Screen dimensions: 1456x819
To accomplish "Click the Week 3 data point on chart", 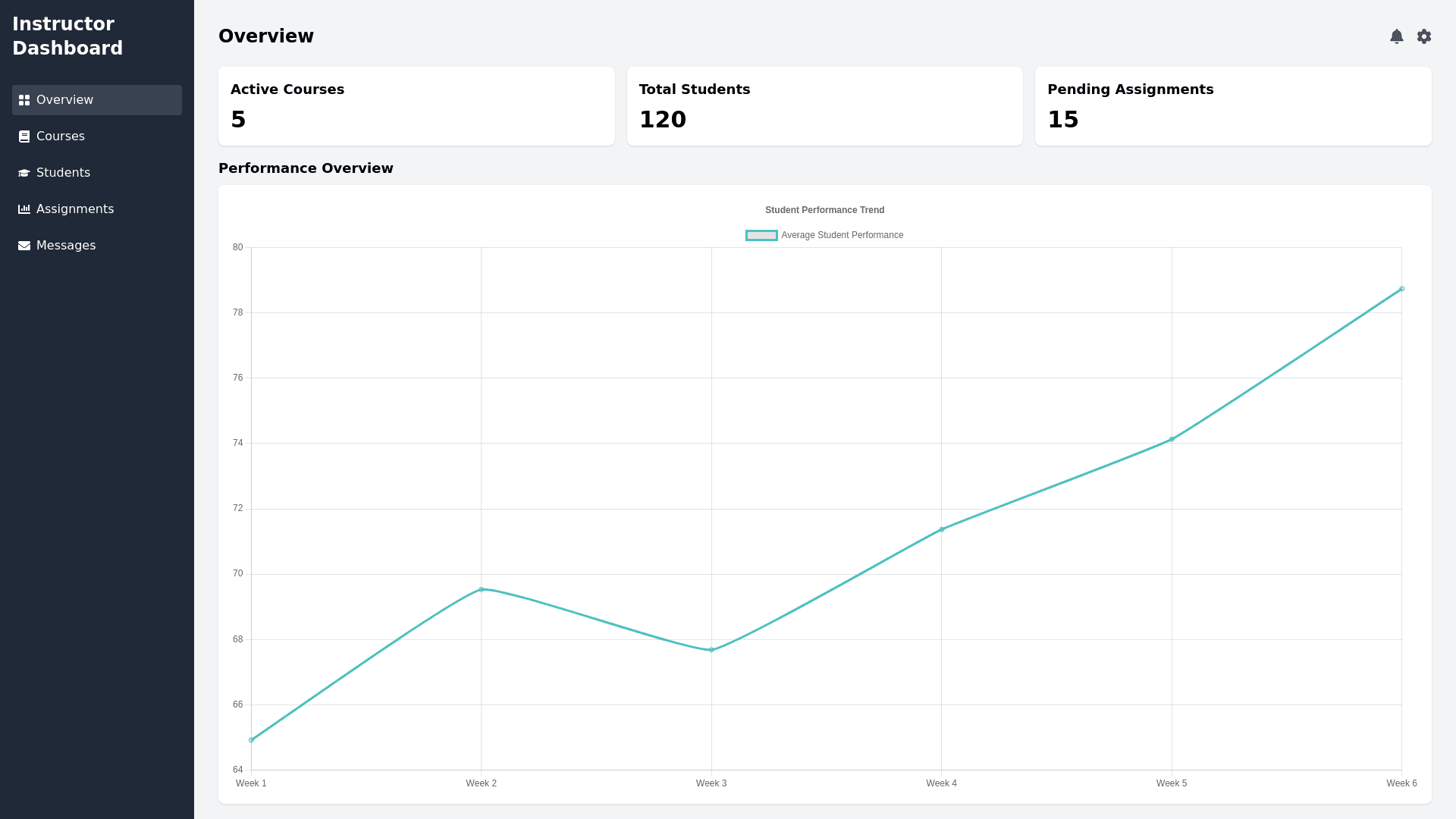I will click(x=711, y=650).
